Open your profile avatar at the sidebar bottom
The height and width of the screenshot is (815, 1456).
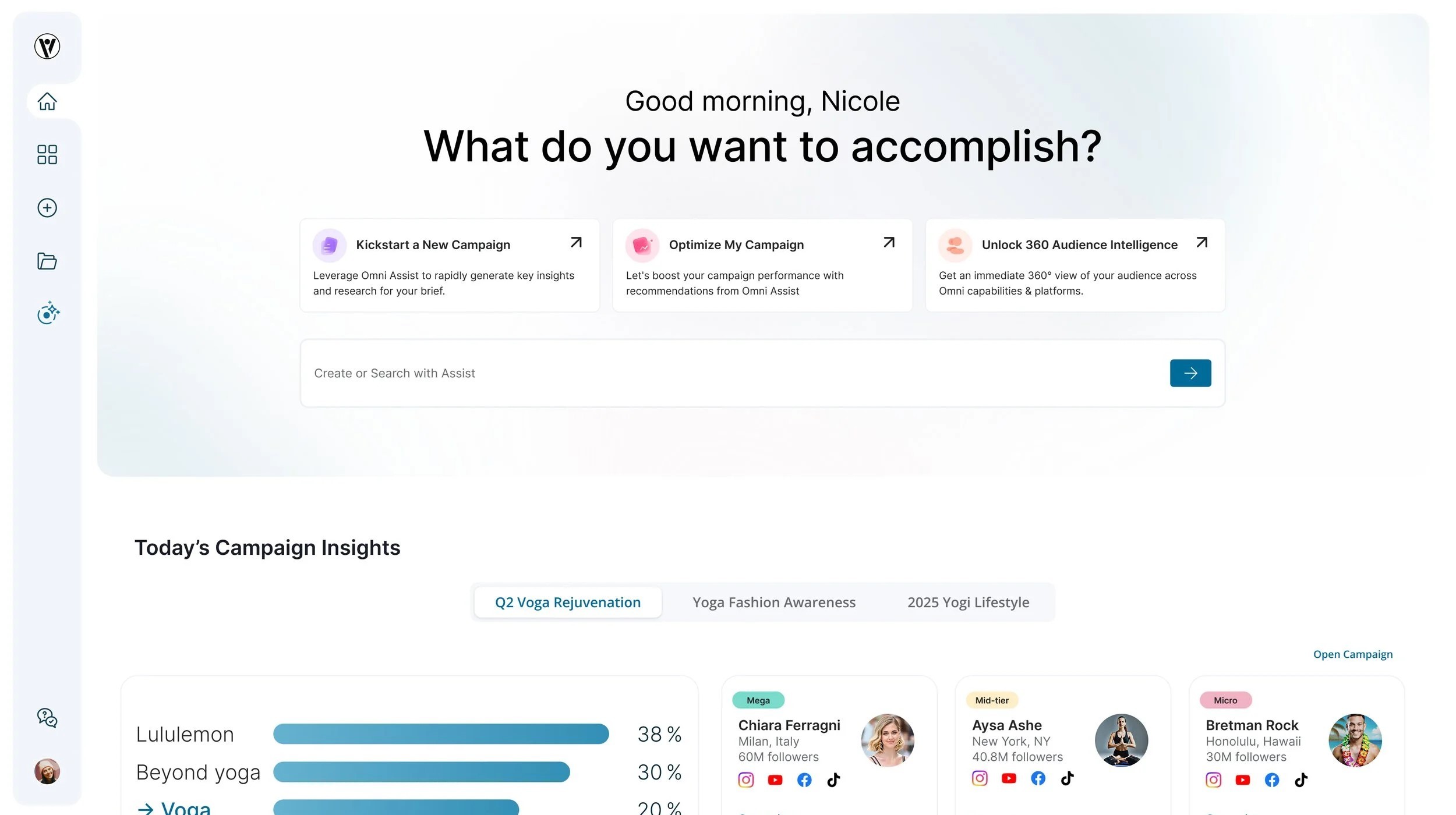pyautogui.click(x=47, y=771)
